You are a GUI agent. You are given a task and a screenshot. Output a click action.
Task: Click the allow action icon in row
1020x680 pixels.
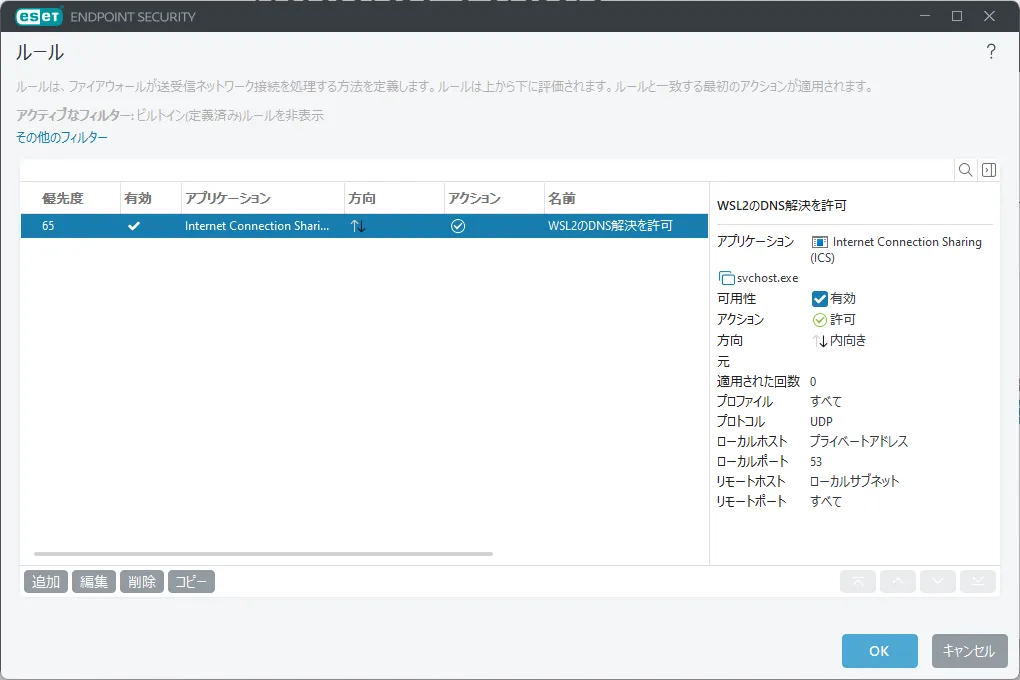tap(458, 226)
